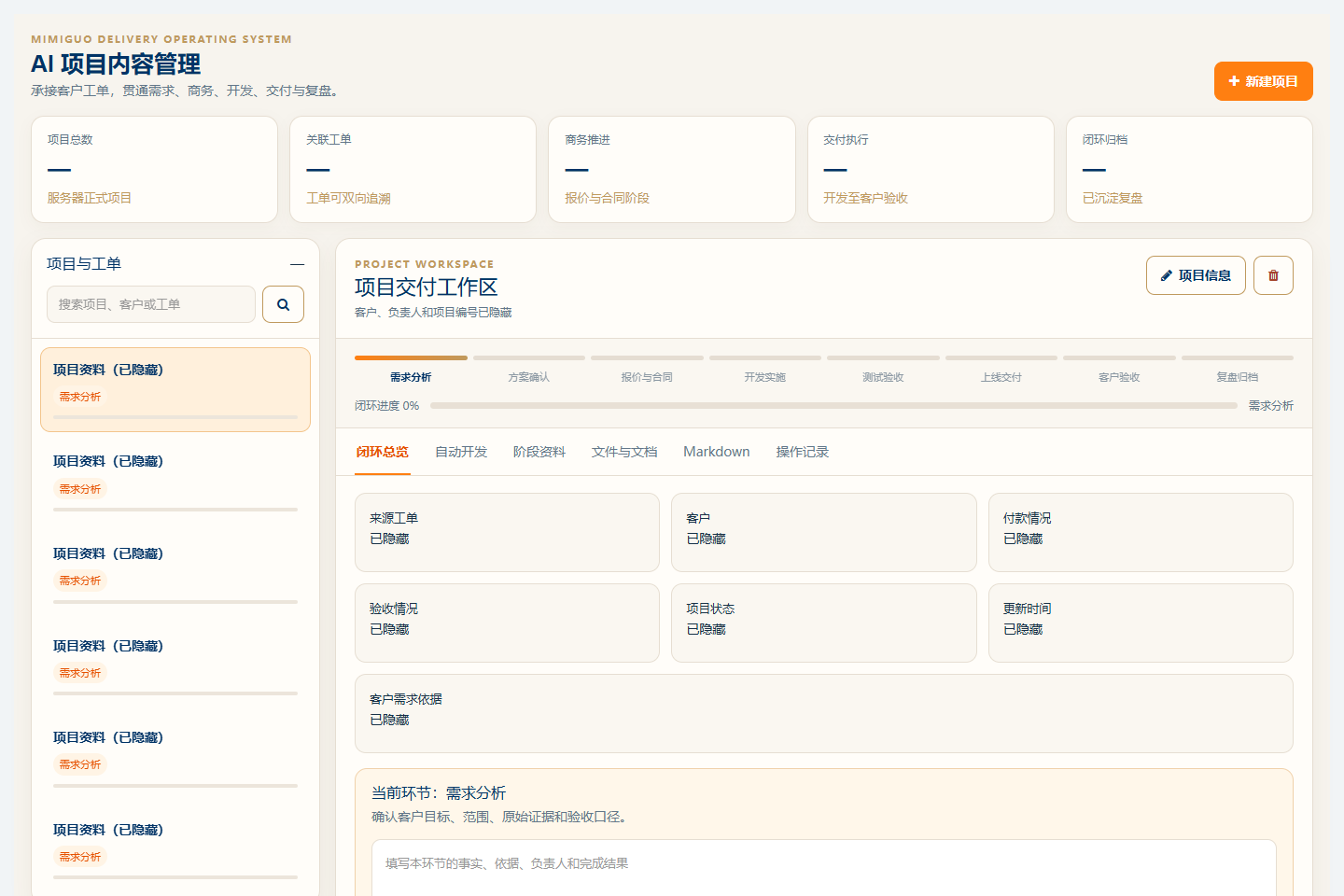This screenshot has height=896, width=1344.
Task: View the 操作记录 tab
Action: pyautogui.click(x=803, y=452)
